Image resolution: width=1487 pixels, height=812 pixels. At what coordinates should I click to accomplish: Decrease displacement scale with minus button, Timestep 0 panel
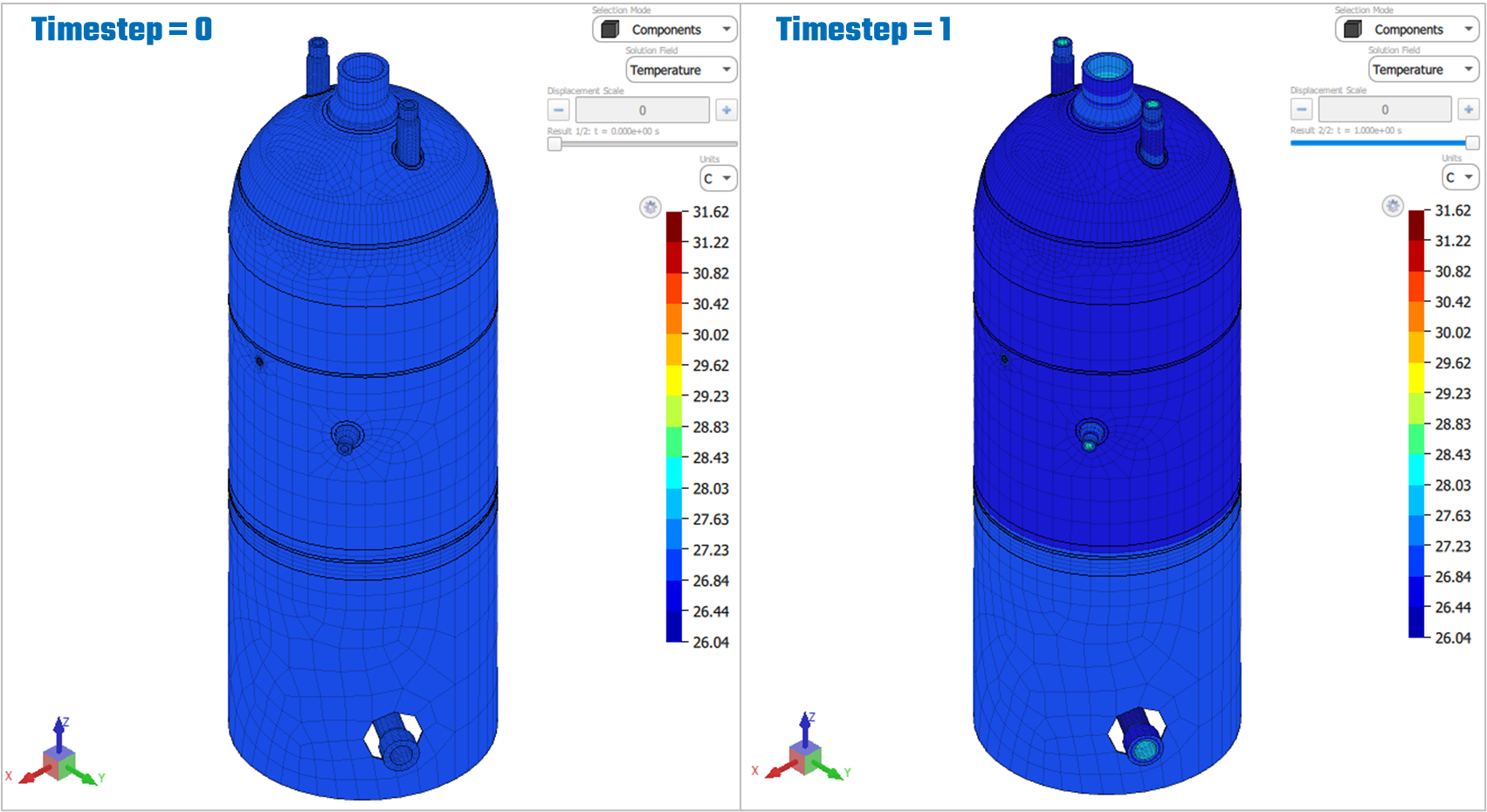pos(559,110)
